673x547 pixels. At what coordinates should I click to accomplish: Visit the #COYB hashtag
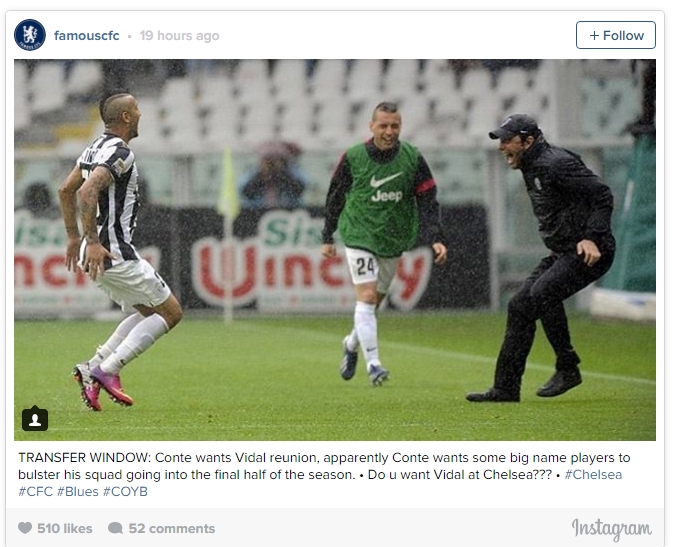[125, 491]
